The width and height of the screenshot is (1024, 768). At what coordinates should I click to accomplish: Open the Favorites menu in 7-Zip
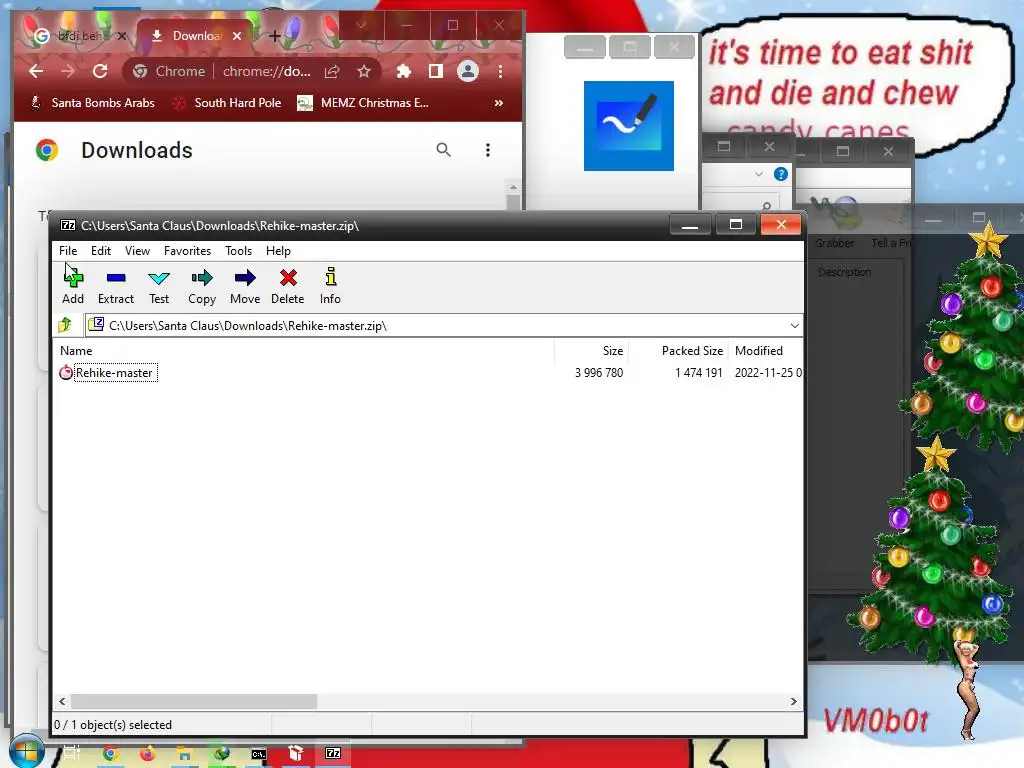coord(187,251)
